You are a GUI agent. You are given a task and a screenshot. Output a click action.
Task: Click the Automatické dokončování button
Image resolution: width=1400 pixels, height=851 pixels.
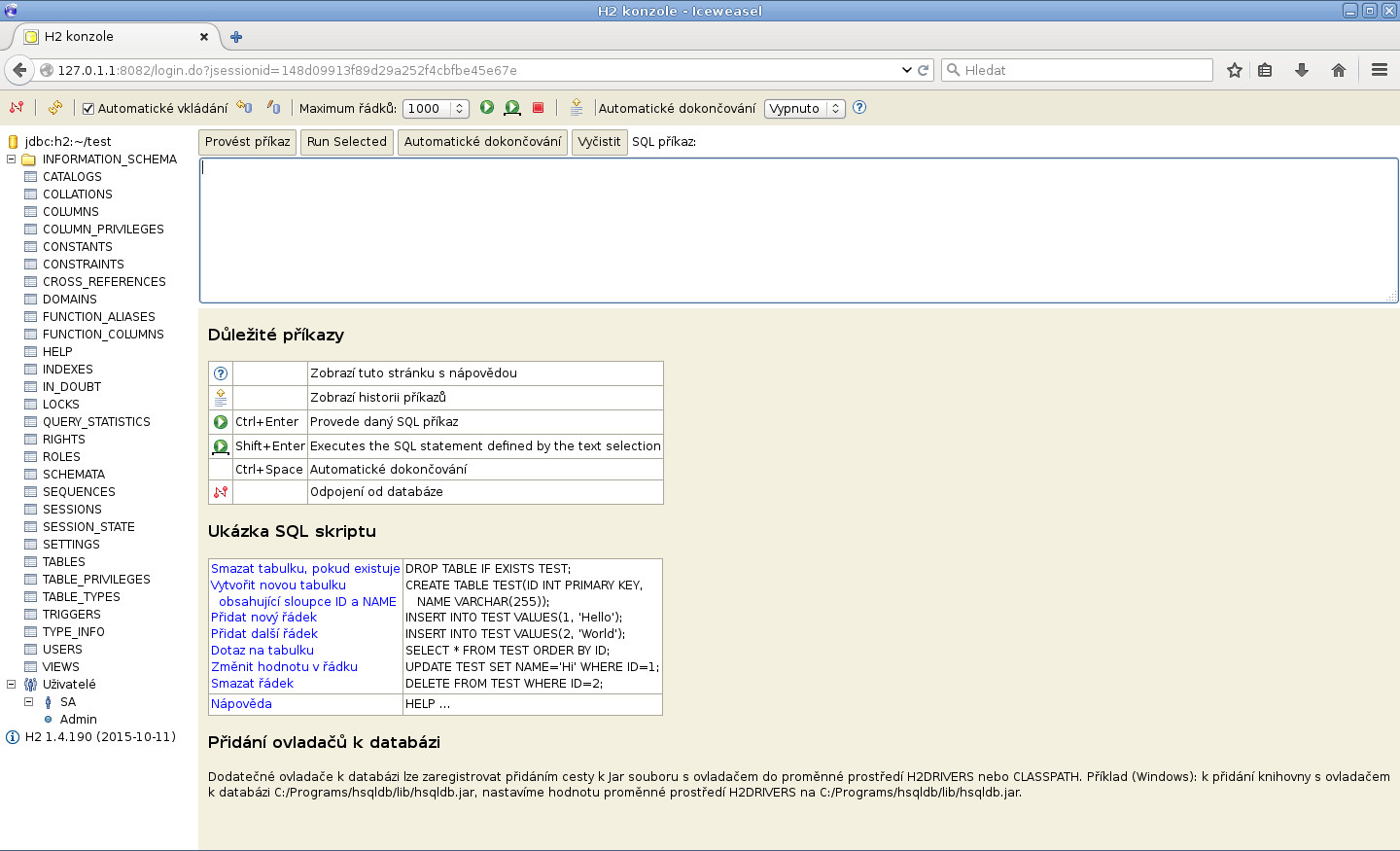[x=482, y=142]
